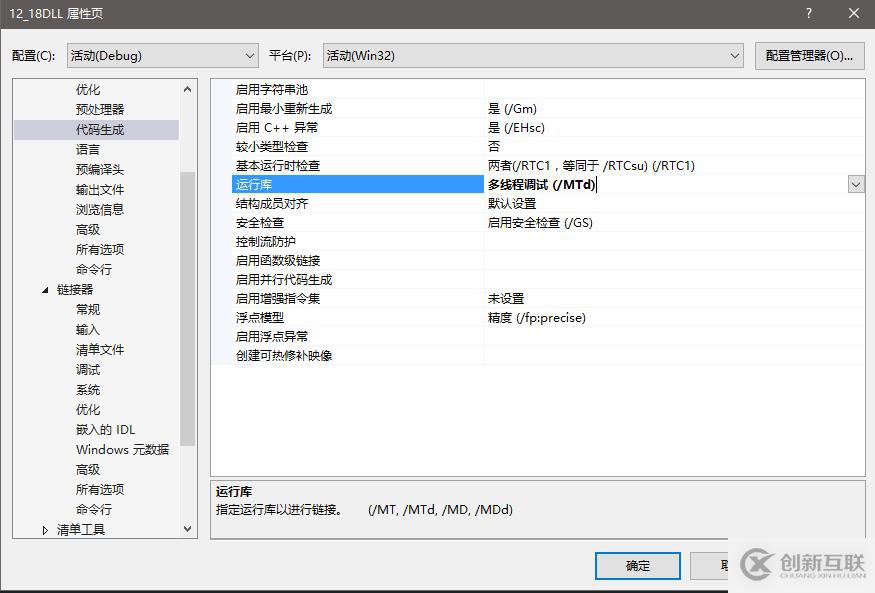Select 高级 under 链接器
The width and height of the screenshot is (875, 593).
[x=88, y=470]
